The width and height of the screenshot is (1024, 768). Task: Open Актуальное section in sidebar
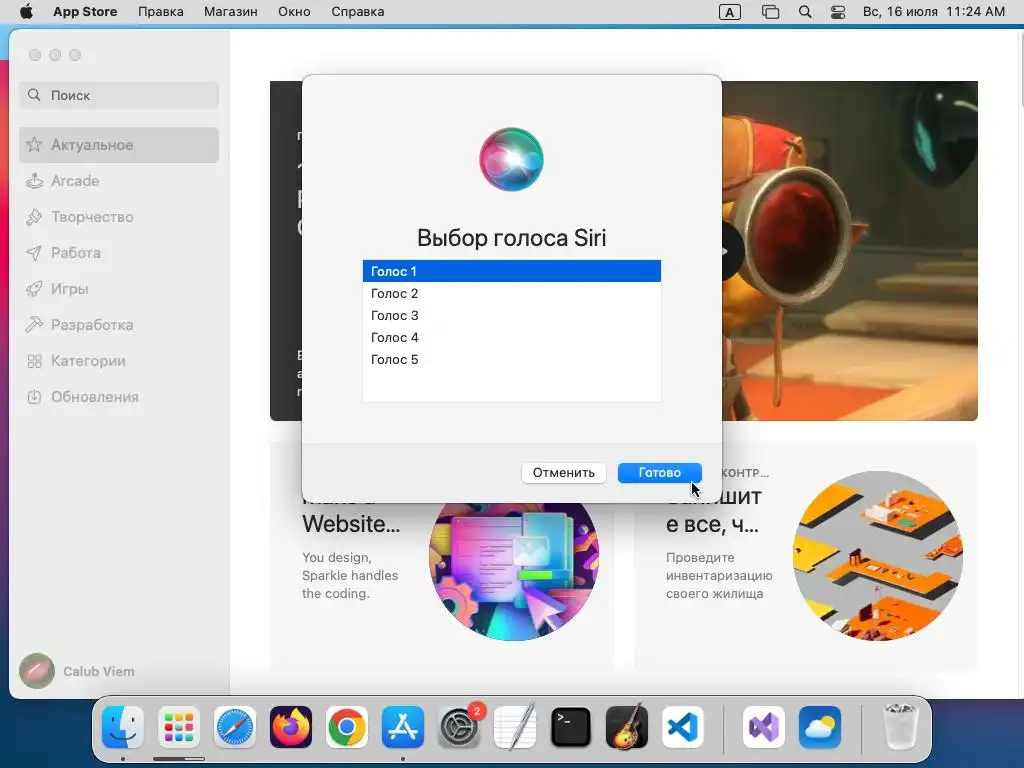tap(119, 145)
